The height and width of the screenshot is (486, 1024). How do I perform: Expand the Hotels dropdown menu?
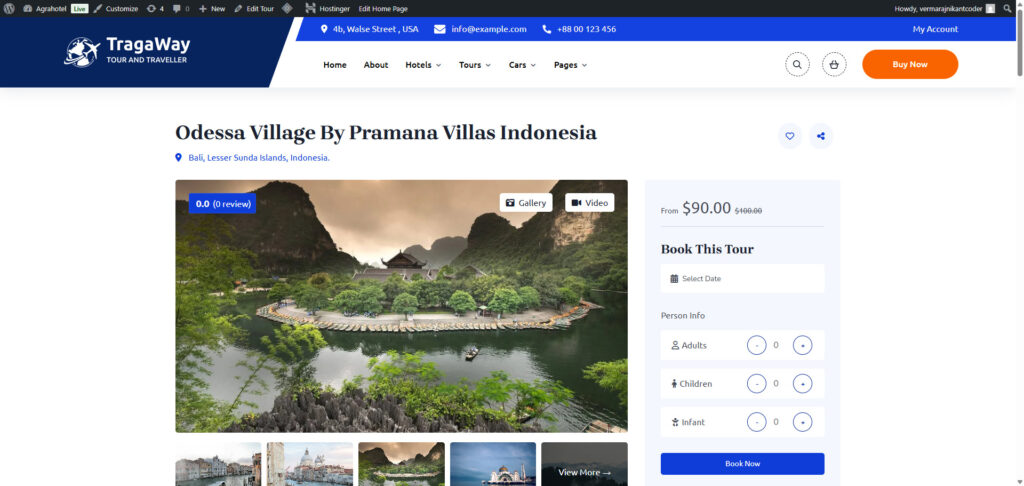point(423,65)
